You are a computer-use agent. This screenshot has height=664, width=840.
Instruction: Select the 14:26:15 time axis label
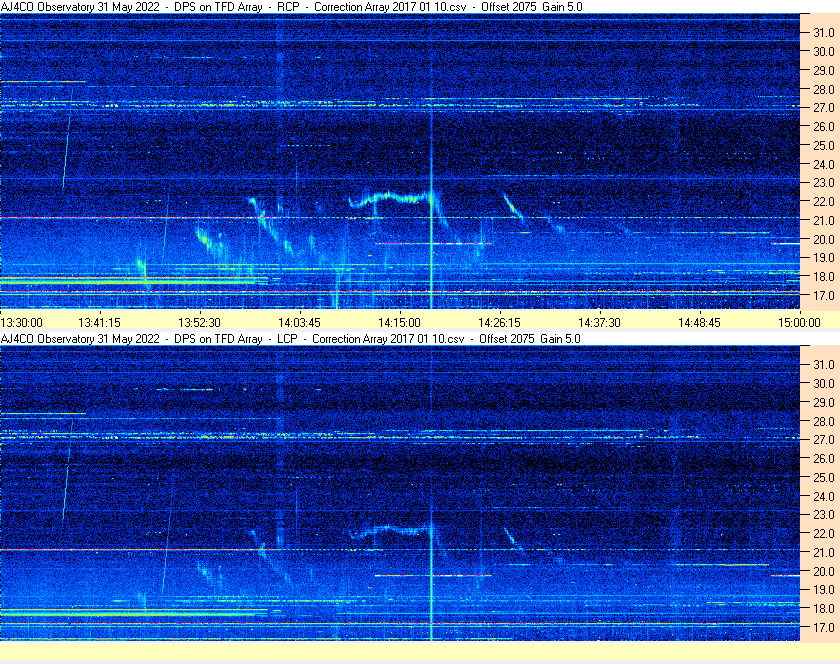499,323
